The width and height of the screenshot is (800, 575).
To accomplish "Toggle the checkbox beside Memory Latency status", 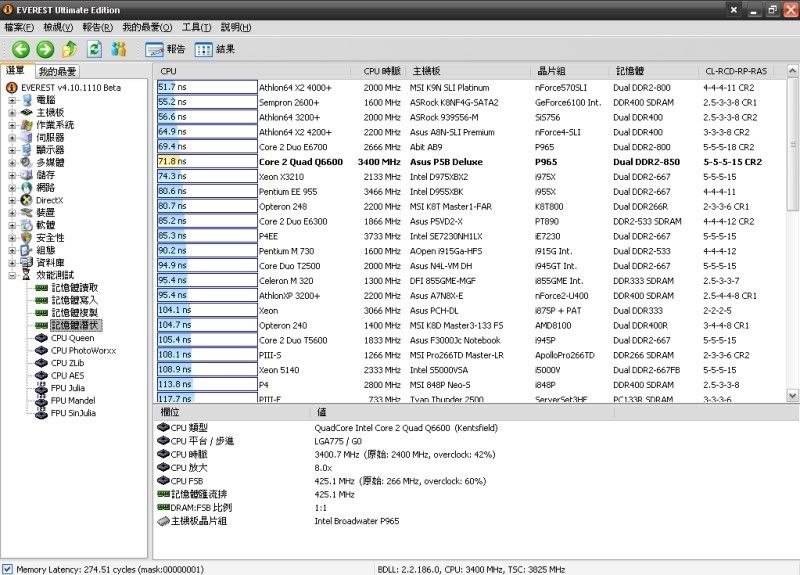I will pyautogui.click(x=8, y=568).
